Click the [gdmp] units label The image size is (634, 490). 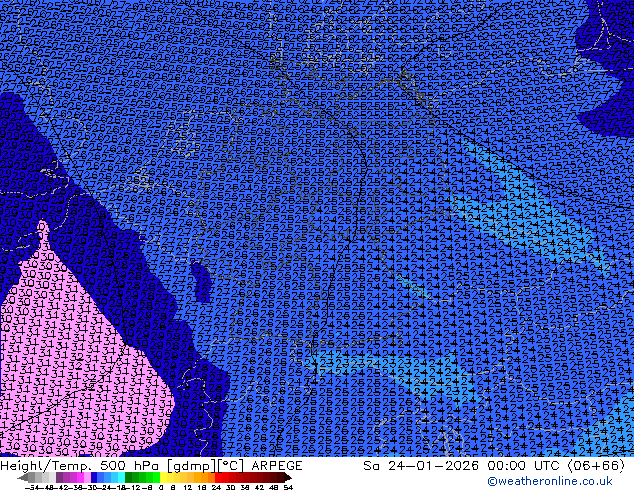click(x=192, y=466)
